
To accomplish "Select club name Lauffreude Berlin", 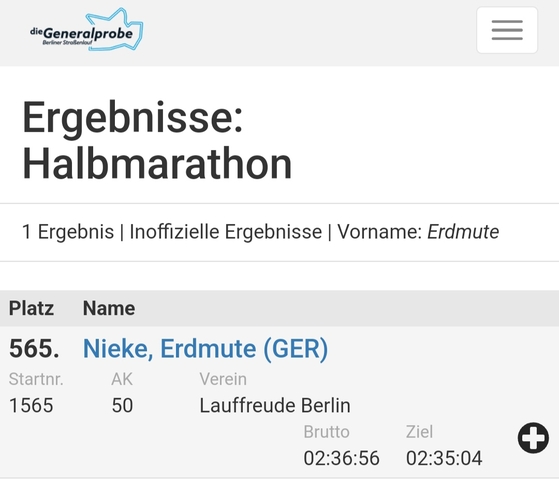I will pos(275,405).
